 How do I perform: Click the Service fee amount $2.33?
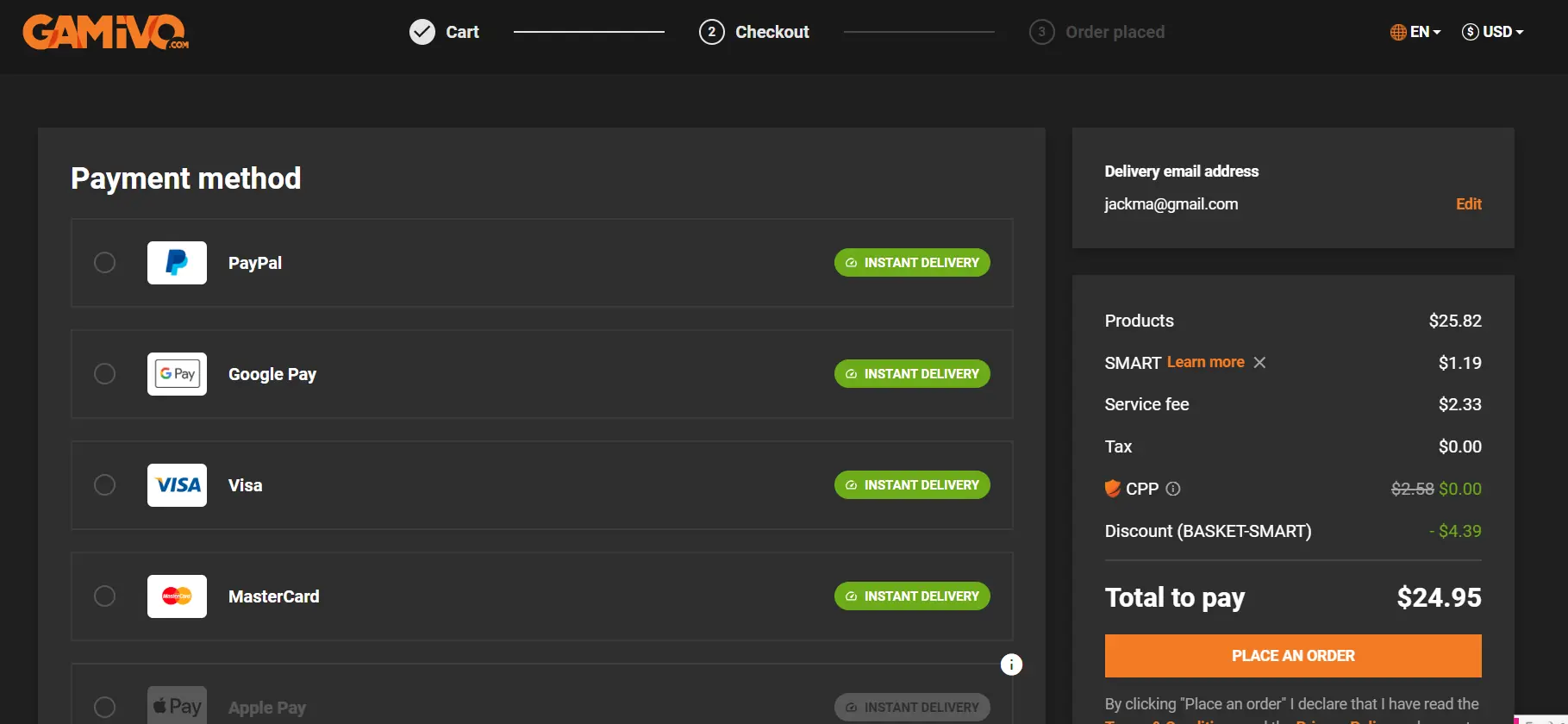click(x=1460, y=404)
